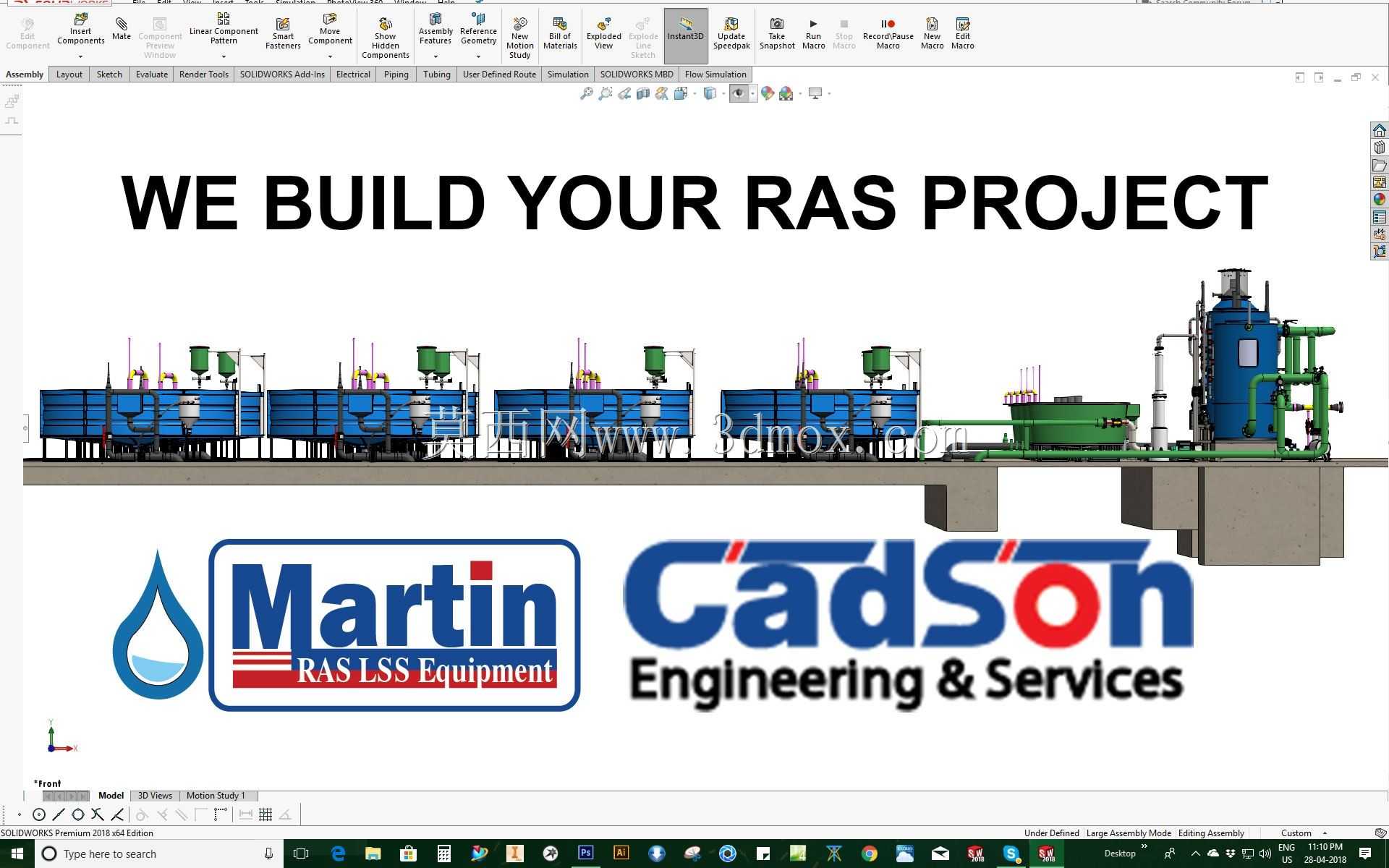Click the Windows search box

(x=159, y=854)
